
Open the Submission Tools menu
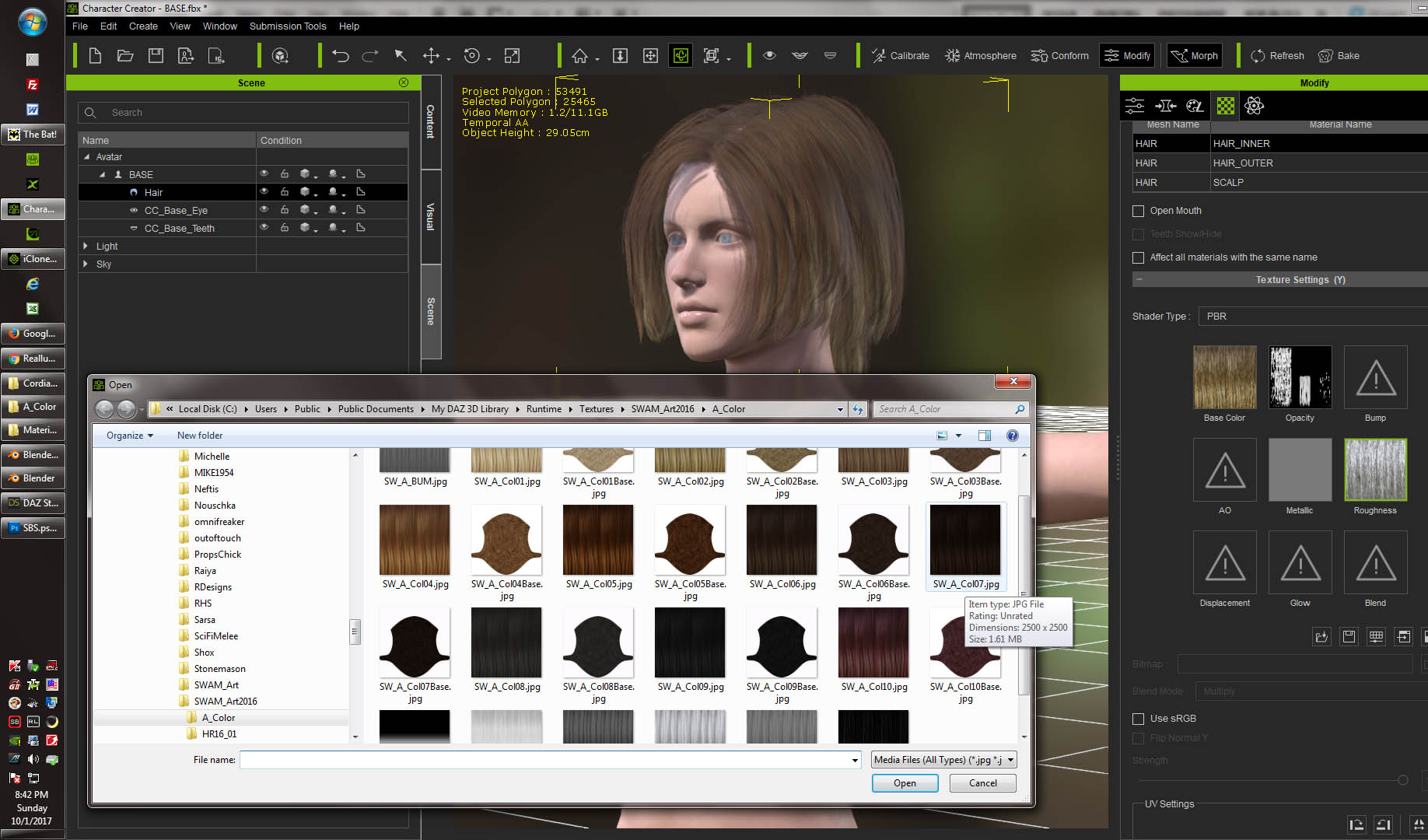click(x=288, y=26)
